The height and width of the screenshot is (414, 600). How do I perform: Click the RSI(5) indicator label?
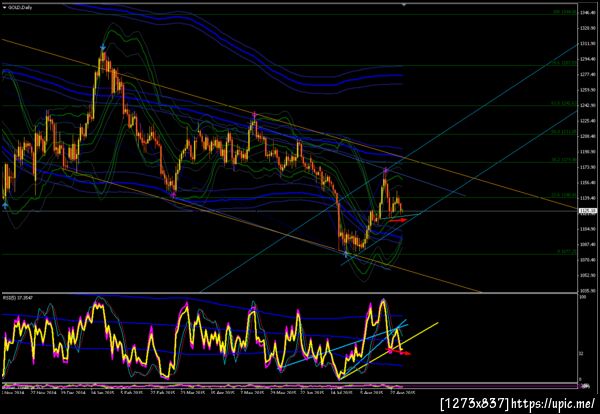pos(18,297)
